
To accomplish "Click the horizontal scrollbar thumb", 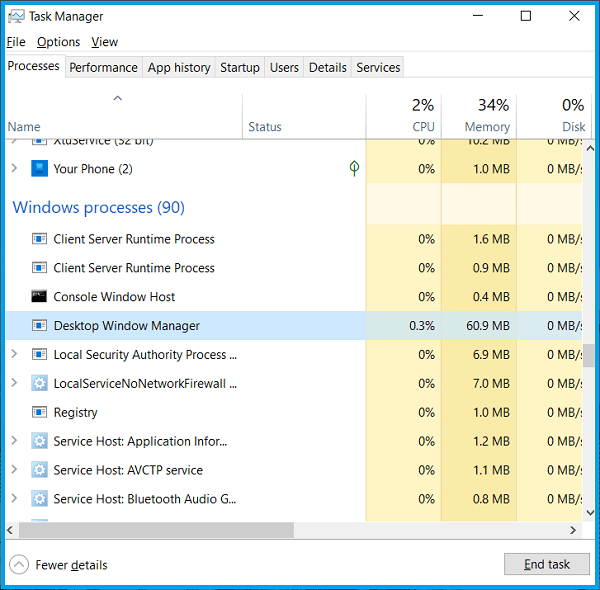I will pos(156,530).
